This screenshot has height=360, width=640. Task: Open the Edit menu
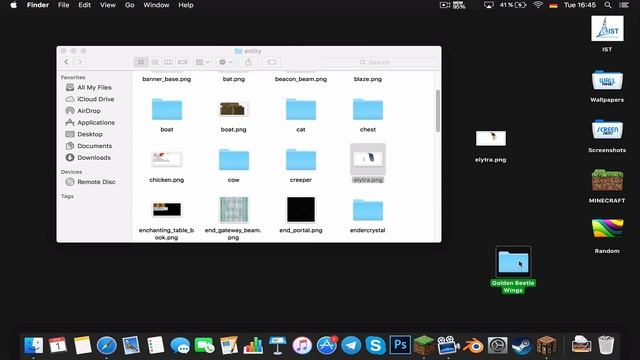(84, 5)
